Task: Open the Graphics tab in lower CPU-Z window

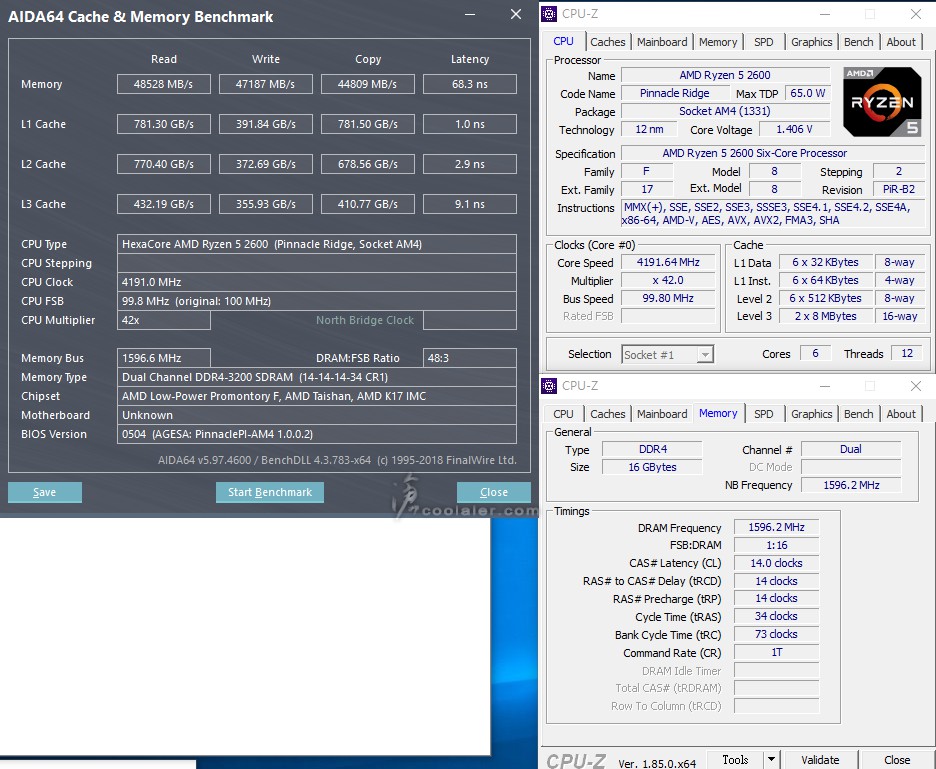Action: pyautogui.click(x=811, y=414)
